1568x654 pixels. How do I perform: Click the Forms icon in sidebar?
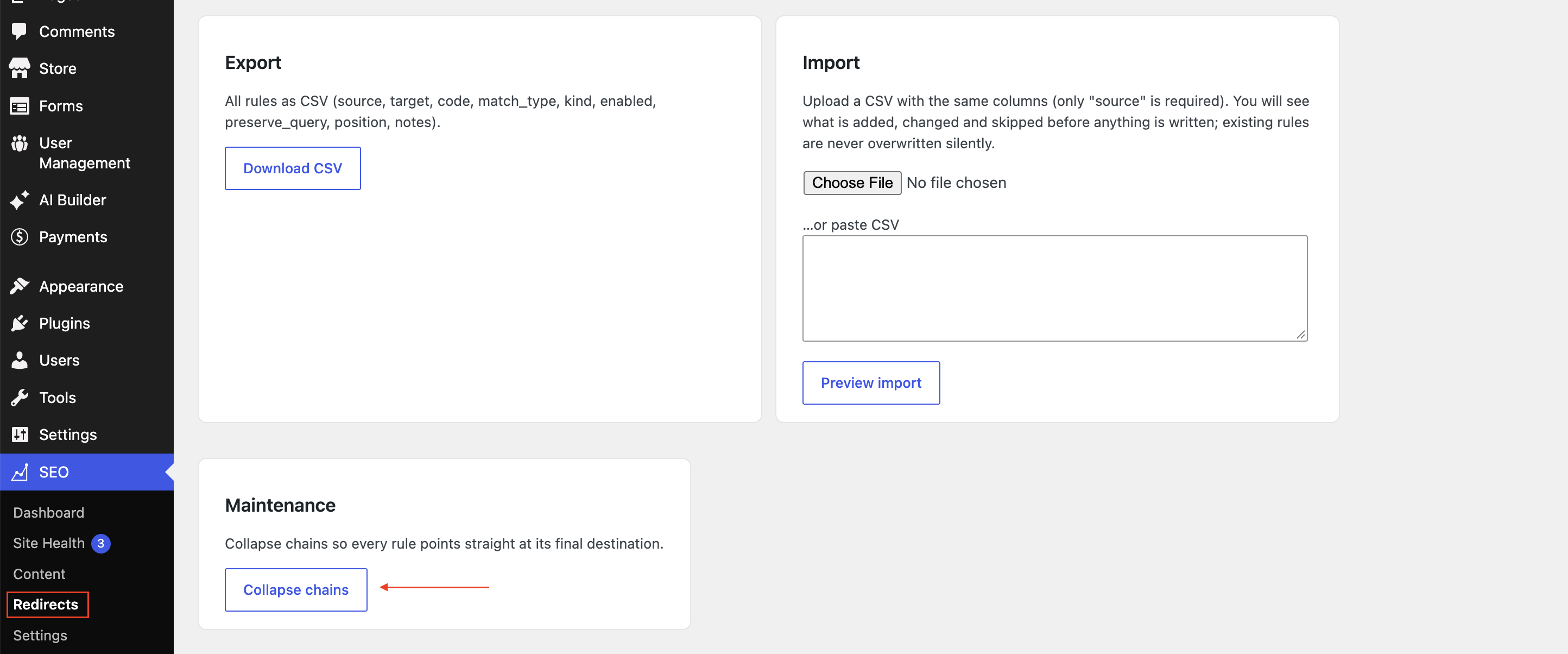click(x=20, y=106)
